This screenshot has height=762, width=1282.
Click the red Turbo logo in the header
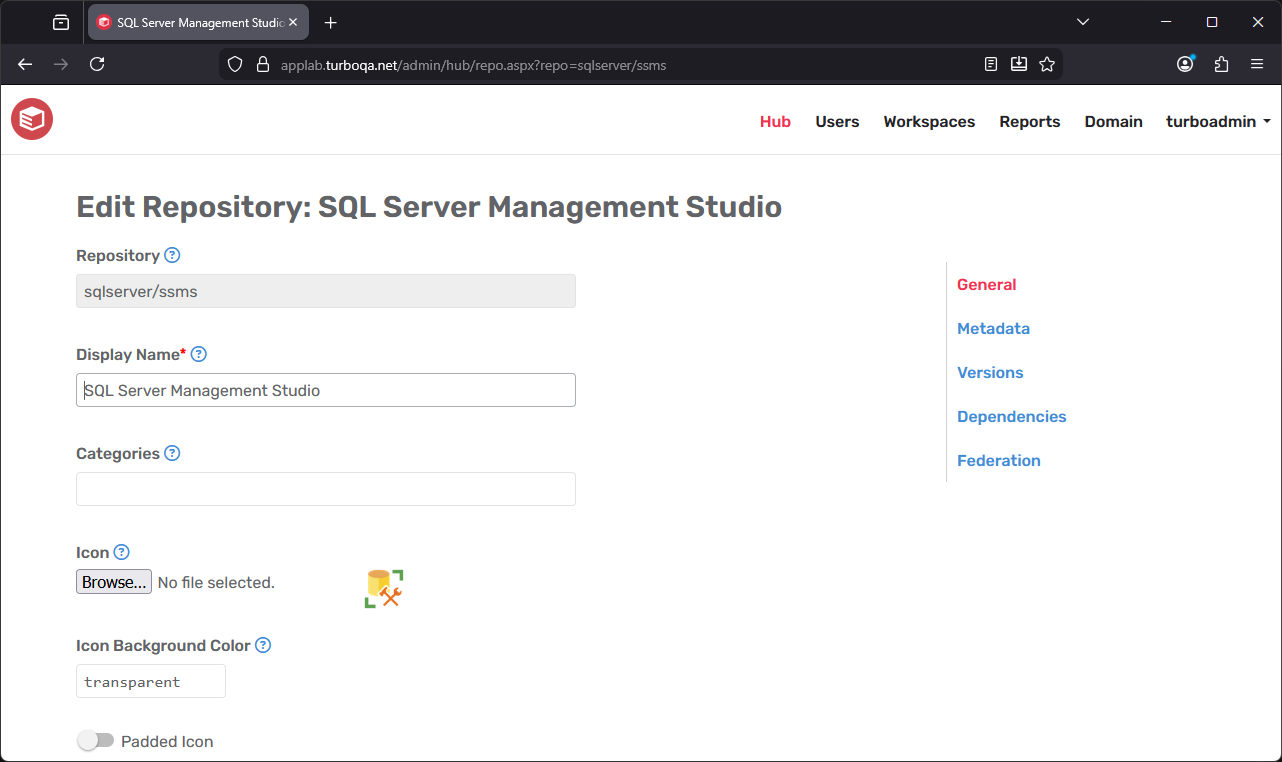tap(31, 119)
